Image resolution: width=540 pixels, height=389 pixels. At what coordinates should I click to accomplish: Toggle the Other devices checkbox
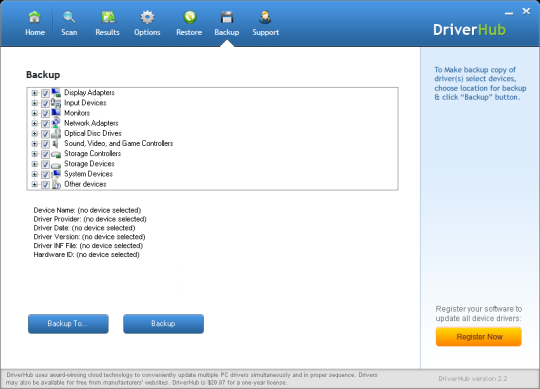tap(45, 185)
